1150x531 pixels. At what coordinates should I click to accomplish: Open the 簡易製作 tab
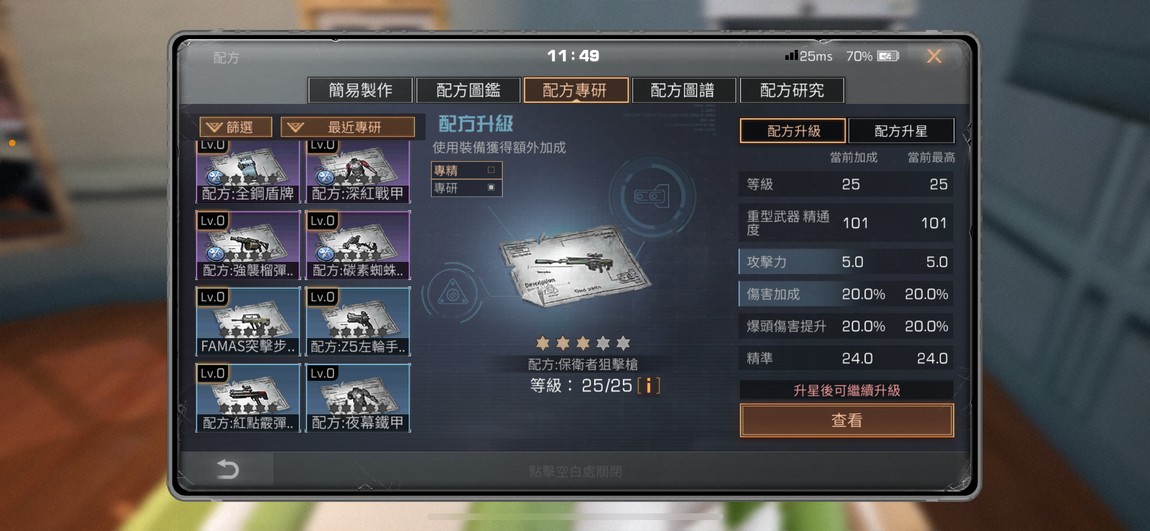pyautogui.click(x=360, y=90)
